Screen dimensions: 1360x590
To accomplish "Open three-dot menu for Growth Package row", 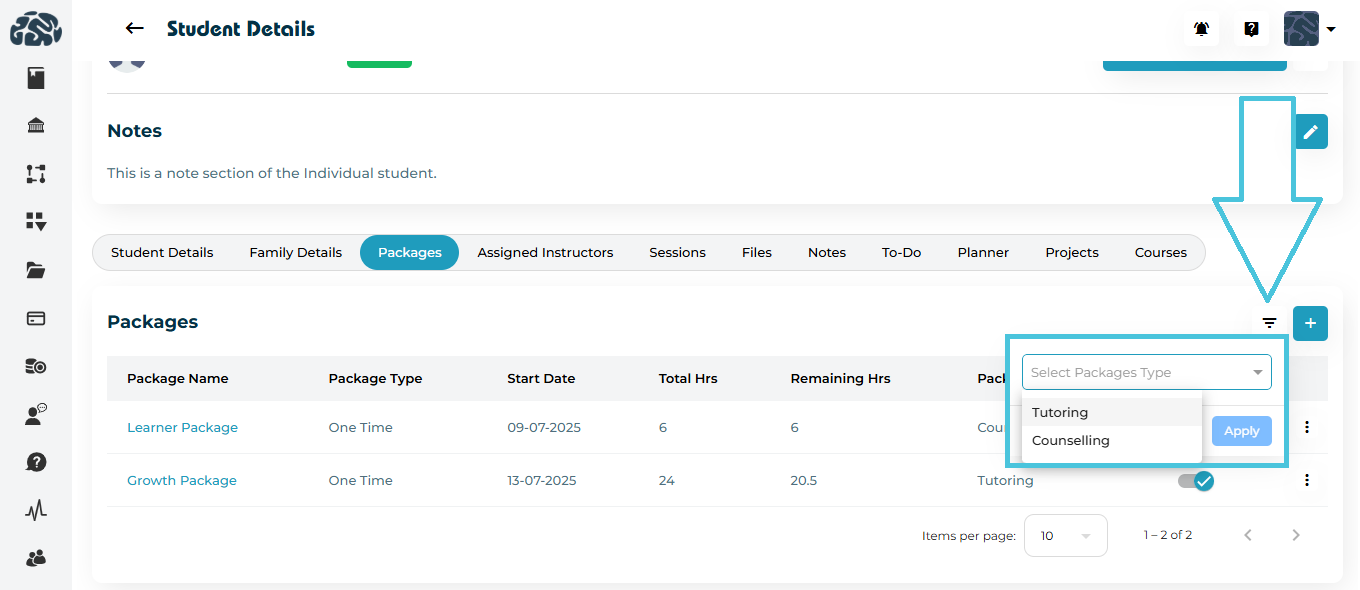I will point(1306,480).
